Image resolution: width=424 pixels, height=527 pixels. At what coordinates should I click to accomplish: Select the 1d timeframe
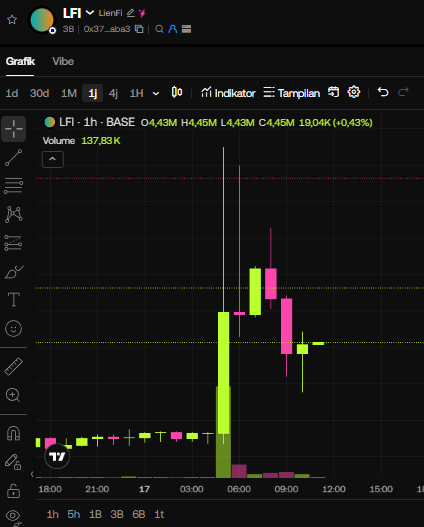click(x=12, y=93)
